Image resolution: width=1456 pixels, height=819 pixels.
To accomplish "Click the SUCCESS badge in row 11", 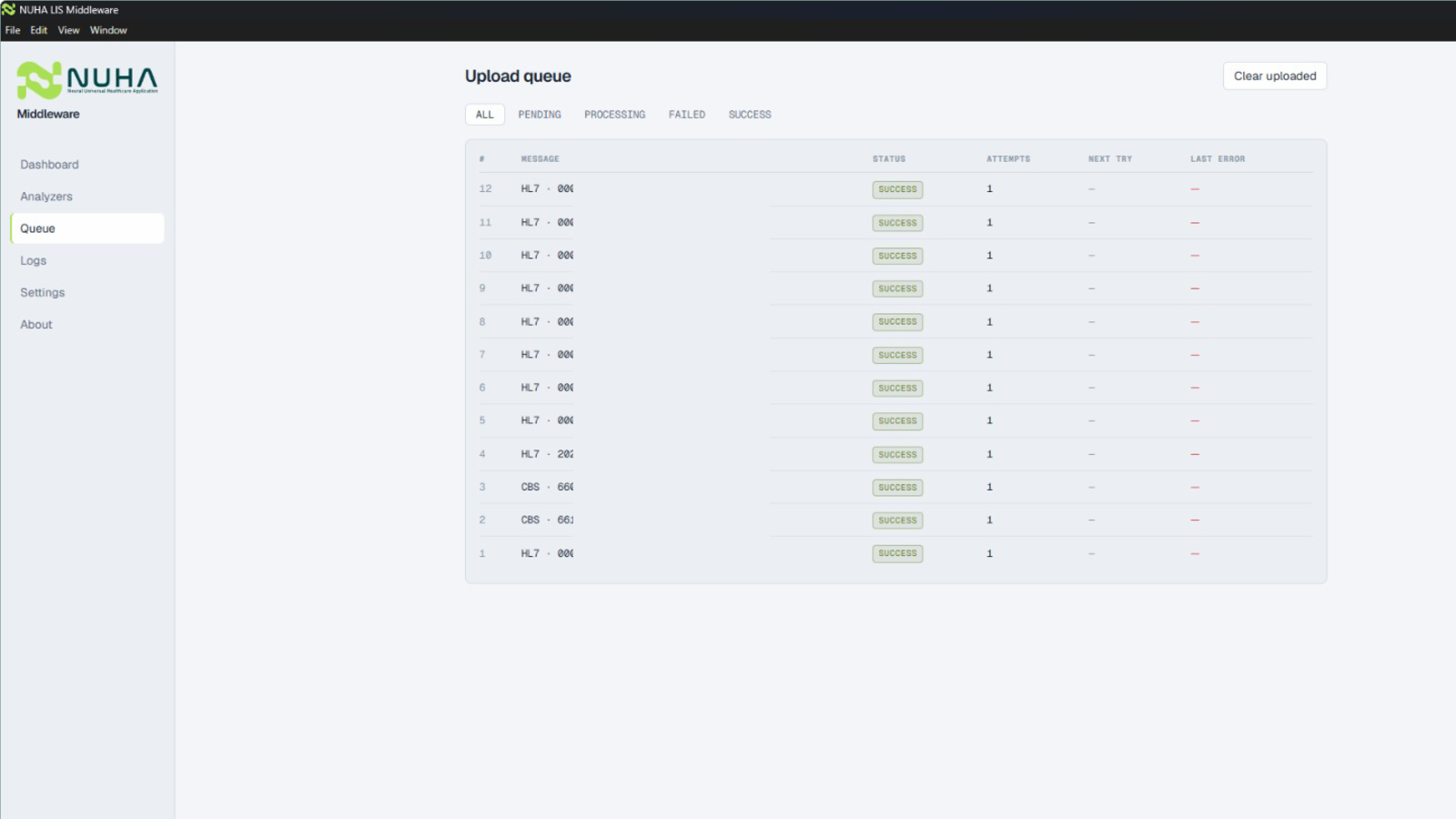I will [897, 223].
